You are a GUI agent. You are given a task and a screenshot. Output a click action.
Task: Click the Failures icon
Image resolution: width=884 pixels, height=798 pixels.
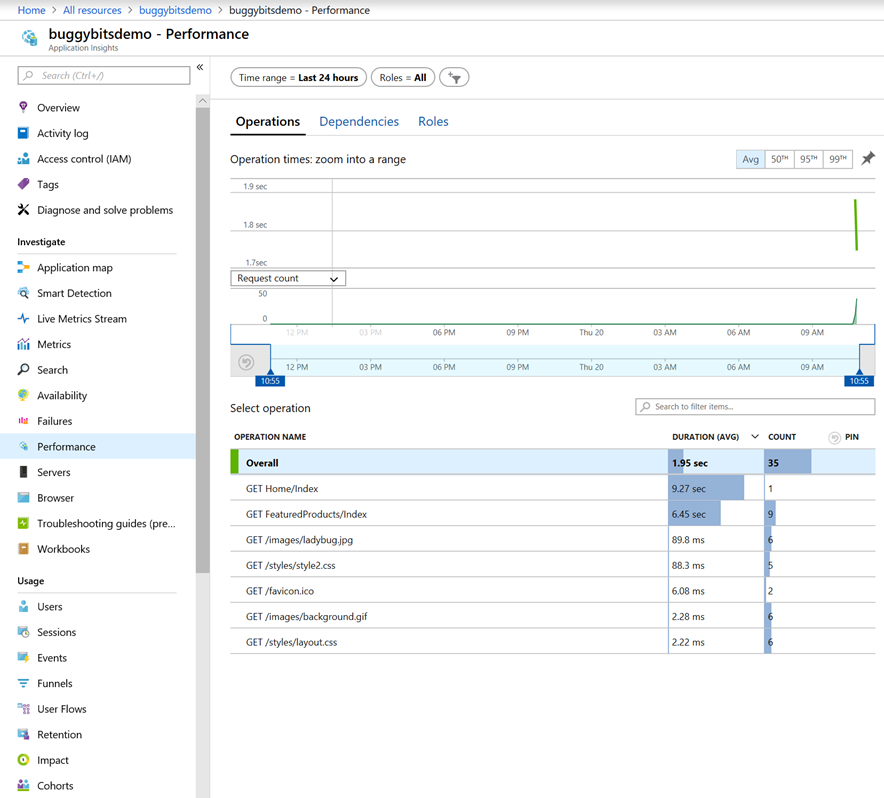(x=23, y=421)
